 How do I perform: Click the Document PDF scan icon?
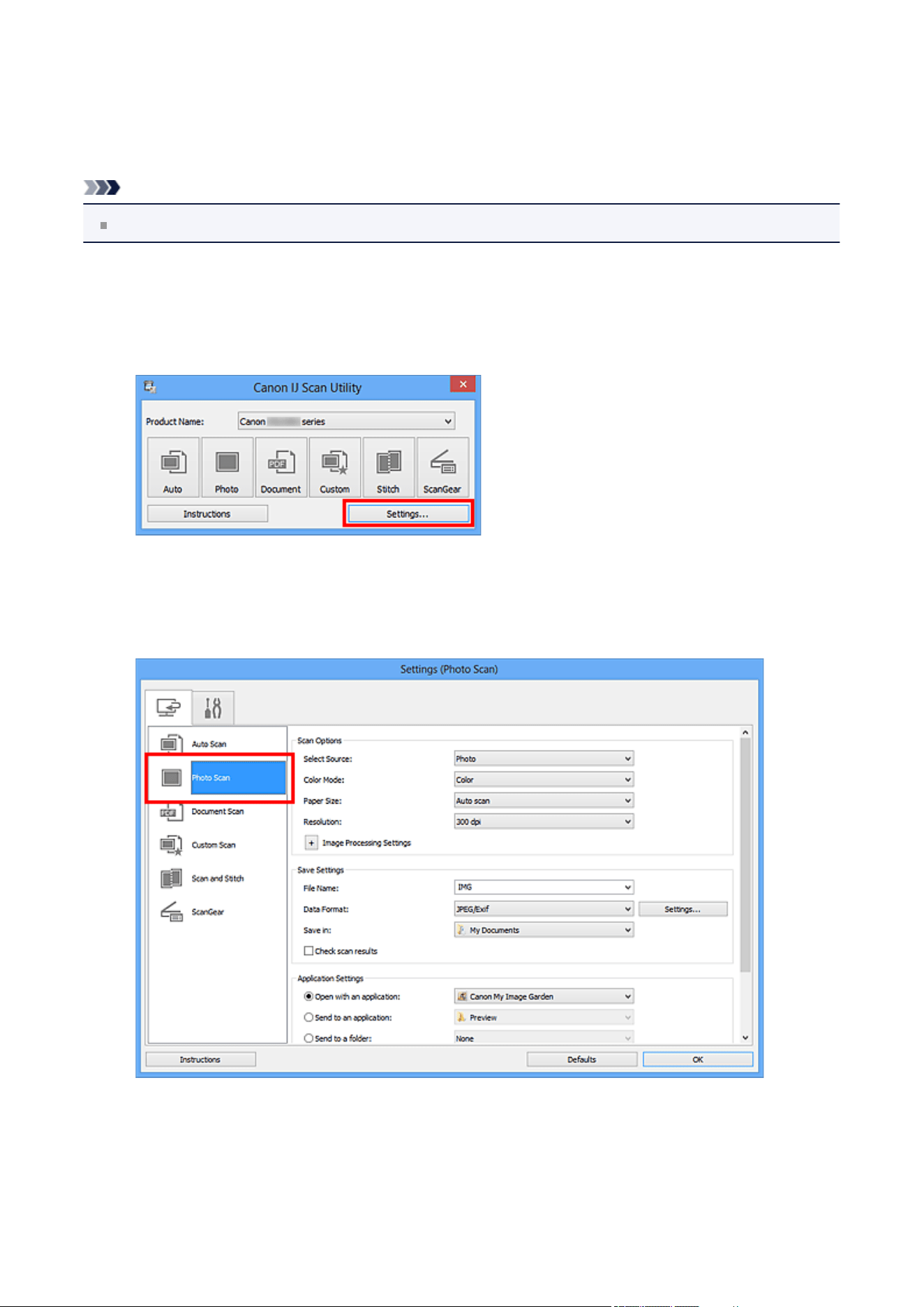coord(281,467)
